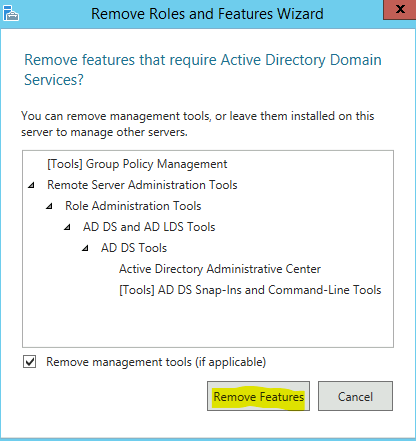Collapse the AD DS and AD LDS Tools node

coord(67,227)
